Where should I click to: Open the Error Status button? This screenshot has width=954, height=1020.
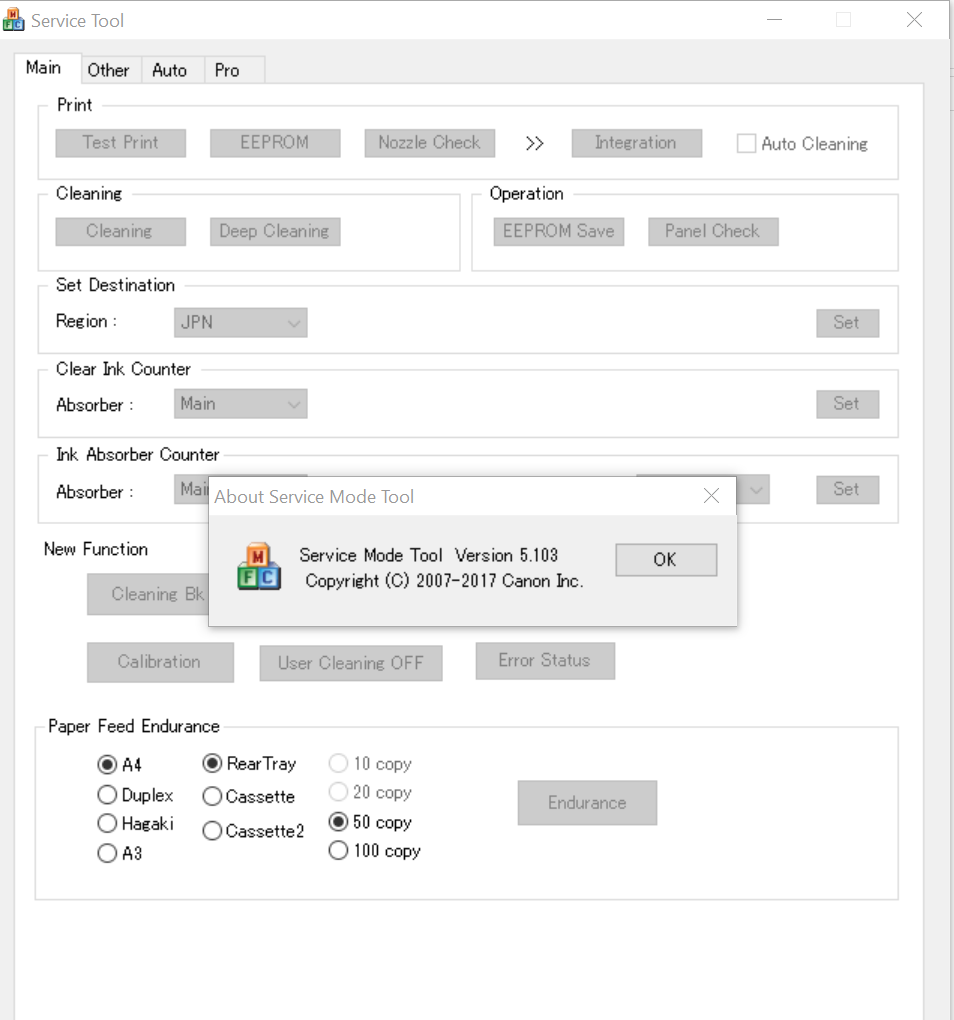coord(545,661)
